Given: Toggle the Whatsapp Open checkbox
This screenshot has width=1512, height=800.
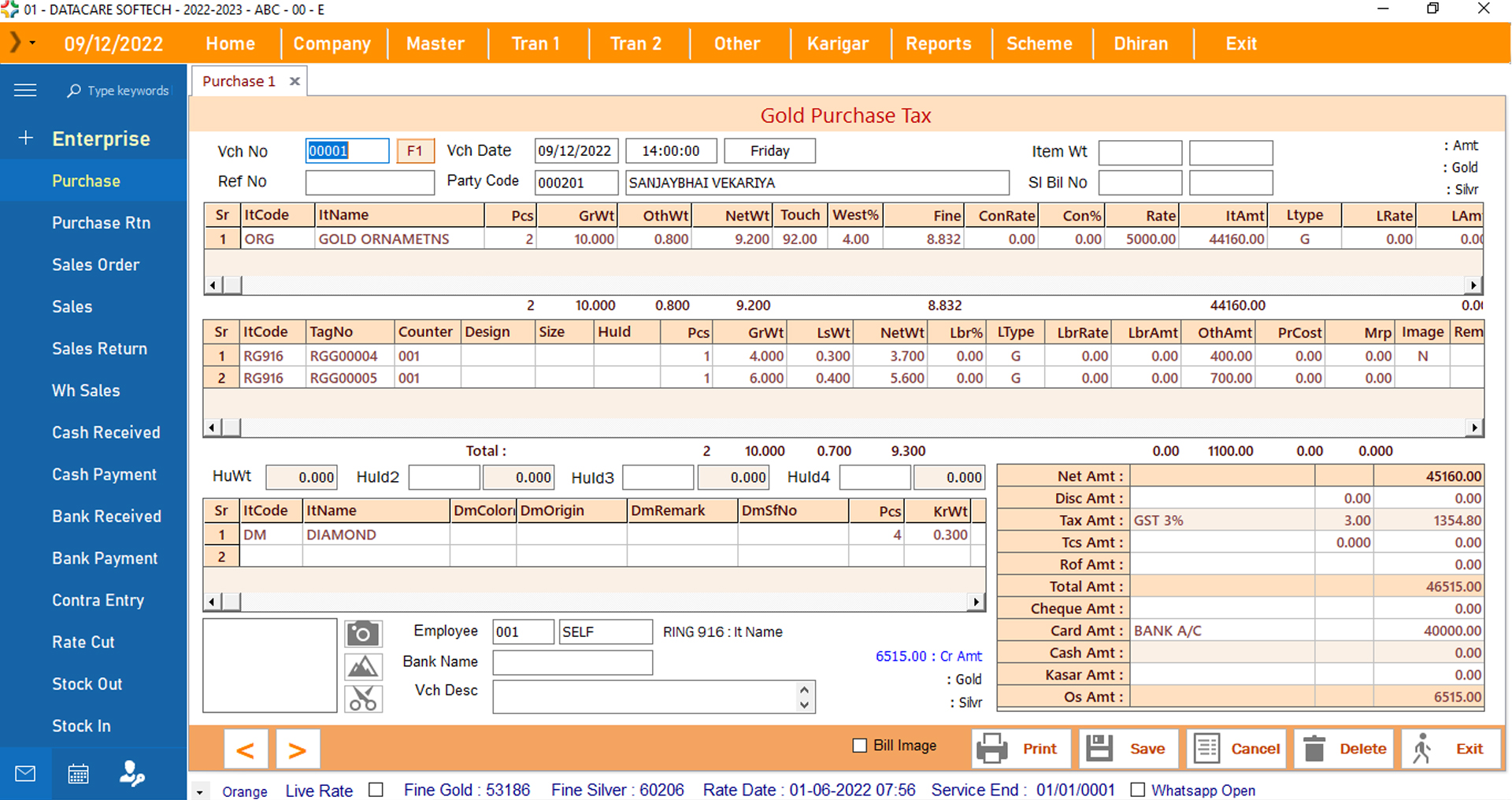Looking at the screenshot, I should pos(1137,789).
